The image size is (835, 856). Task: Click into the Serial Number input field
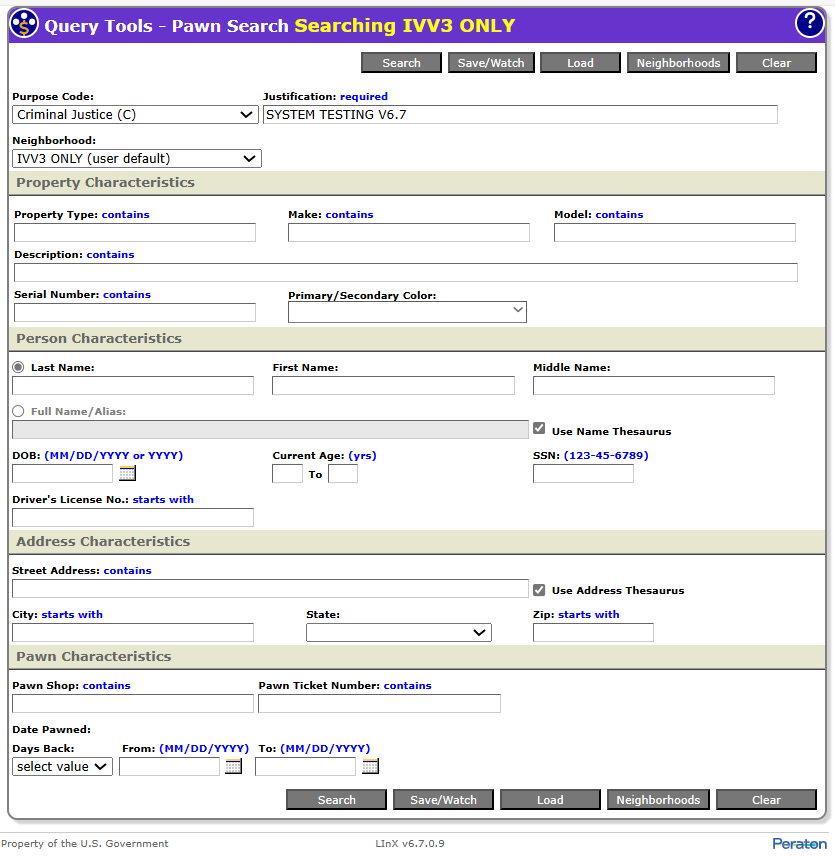(135, 312)
